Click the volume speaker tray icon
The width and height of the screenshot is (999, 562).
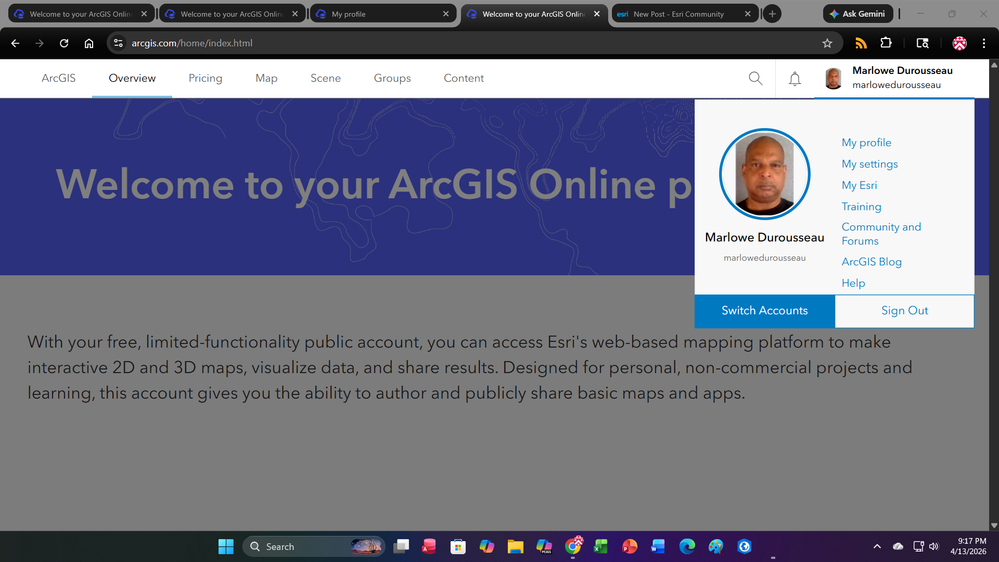934,547
